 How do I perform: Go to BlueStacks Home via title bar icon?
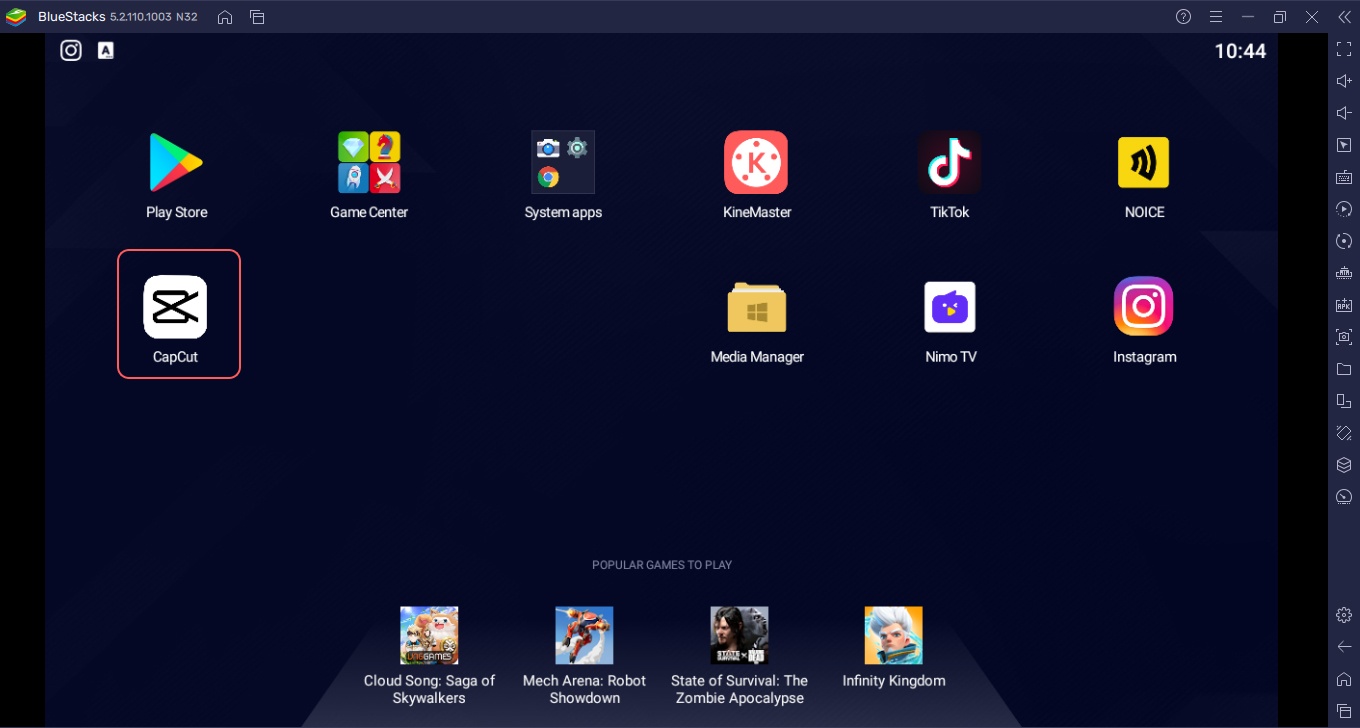pyautogui.click(x=225, y=17)
